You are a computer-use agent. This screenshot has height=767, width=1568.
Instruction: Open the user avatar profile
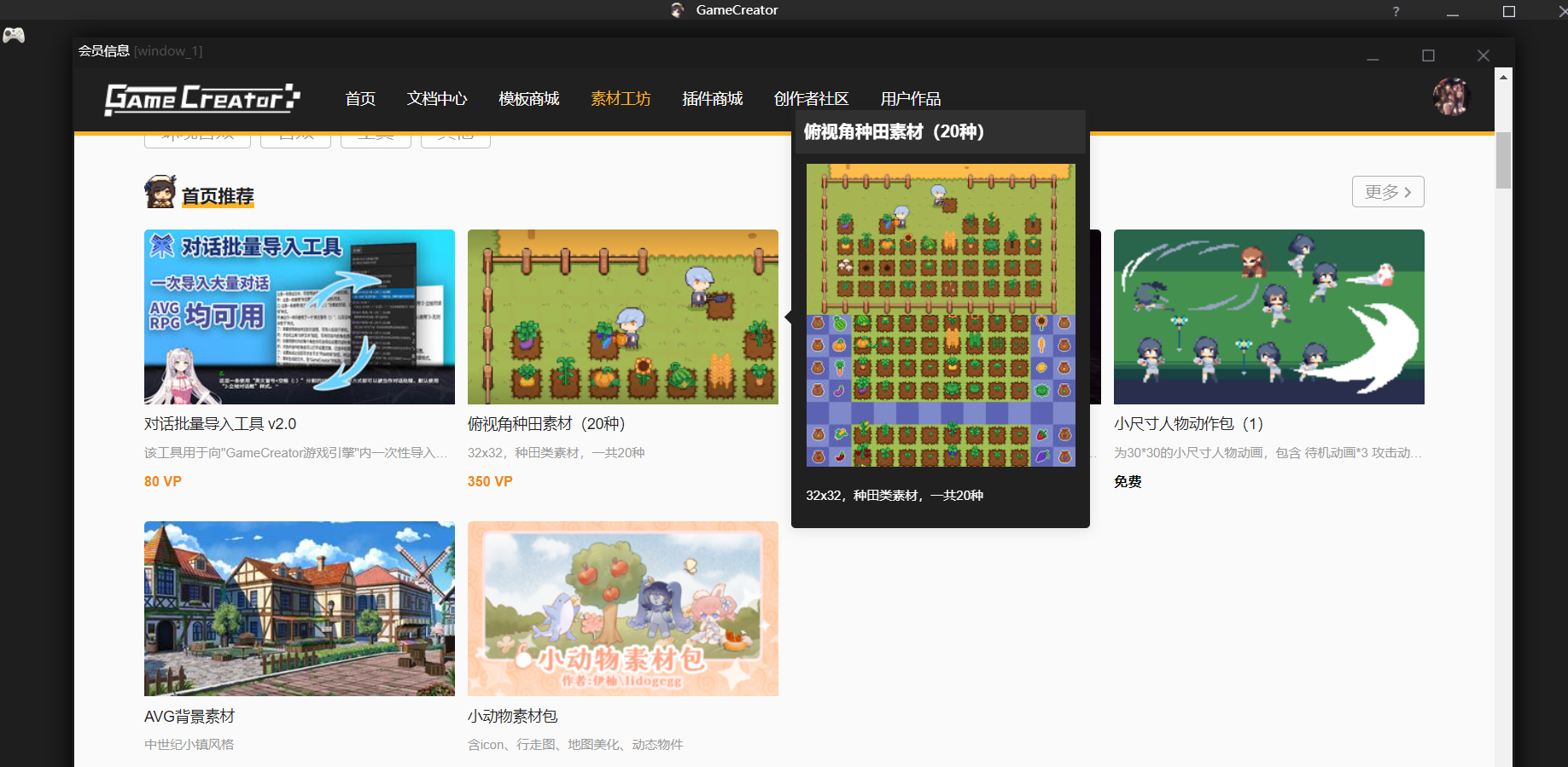click(1450, 97)
